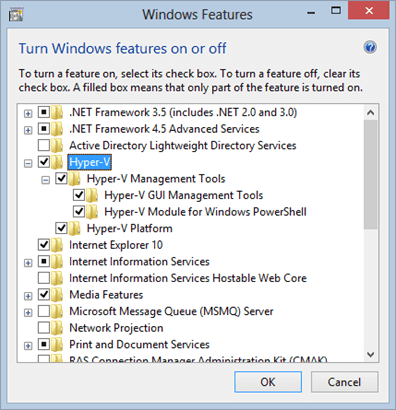This screenshot has height=410, width=396.
Task: Click folder icon beside the Hyper-V root item
Action: coord(57,162)
